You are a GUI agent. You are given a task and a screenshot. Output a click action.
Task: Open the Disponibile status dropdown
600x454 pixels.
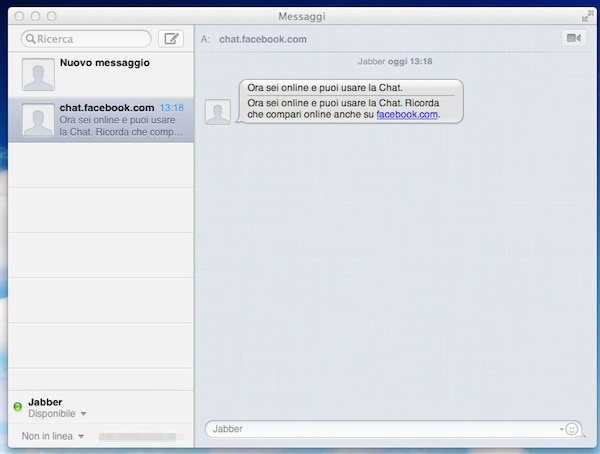(57, 414)
